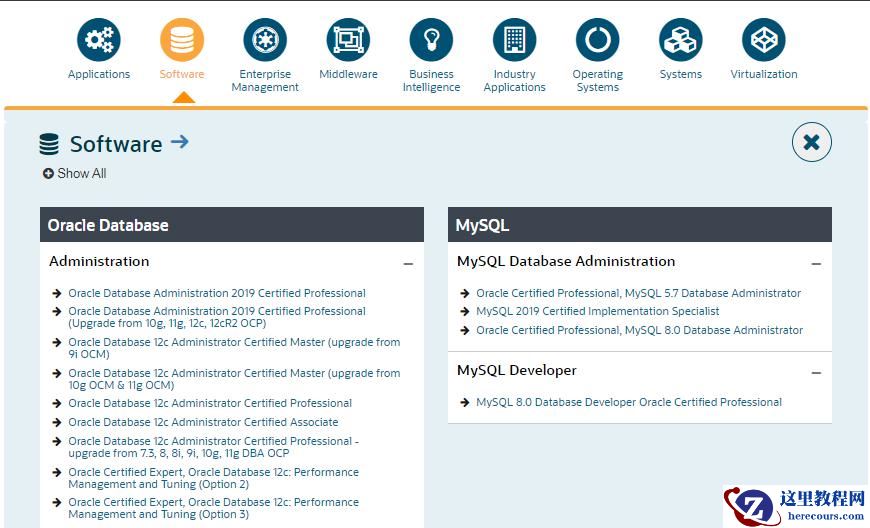Click the arrow next to Software heading

pos(180,142)
